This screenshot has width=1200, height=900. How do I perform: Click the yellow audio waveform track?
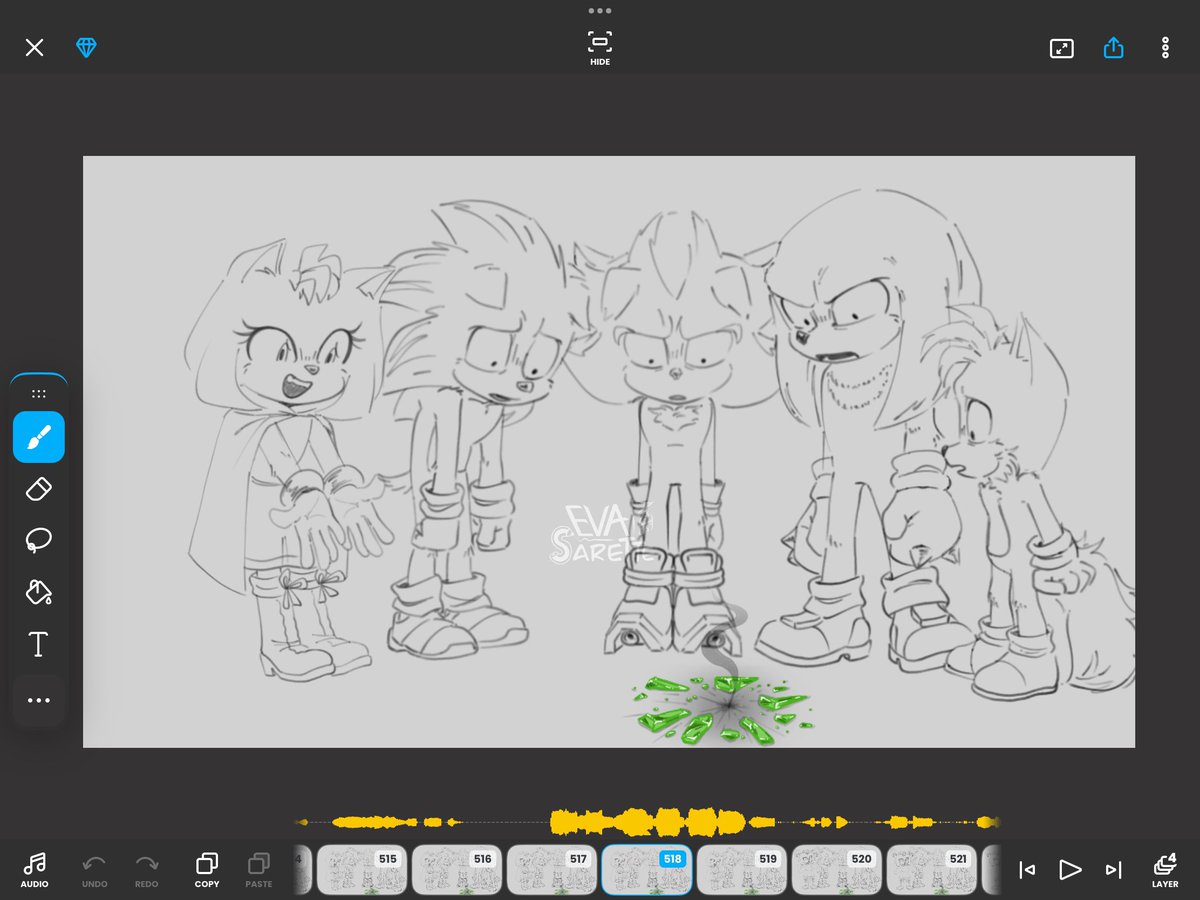coord(648,822)
